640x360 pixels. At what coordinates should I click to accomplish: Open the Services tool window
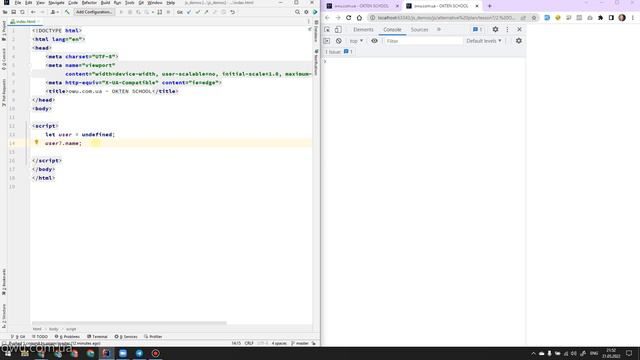(x=126, y=337)
